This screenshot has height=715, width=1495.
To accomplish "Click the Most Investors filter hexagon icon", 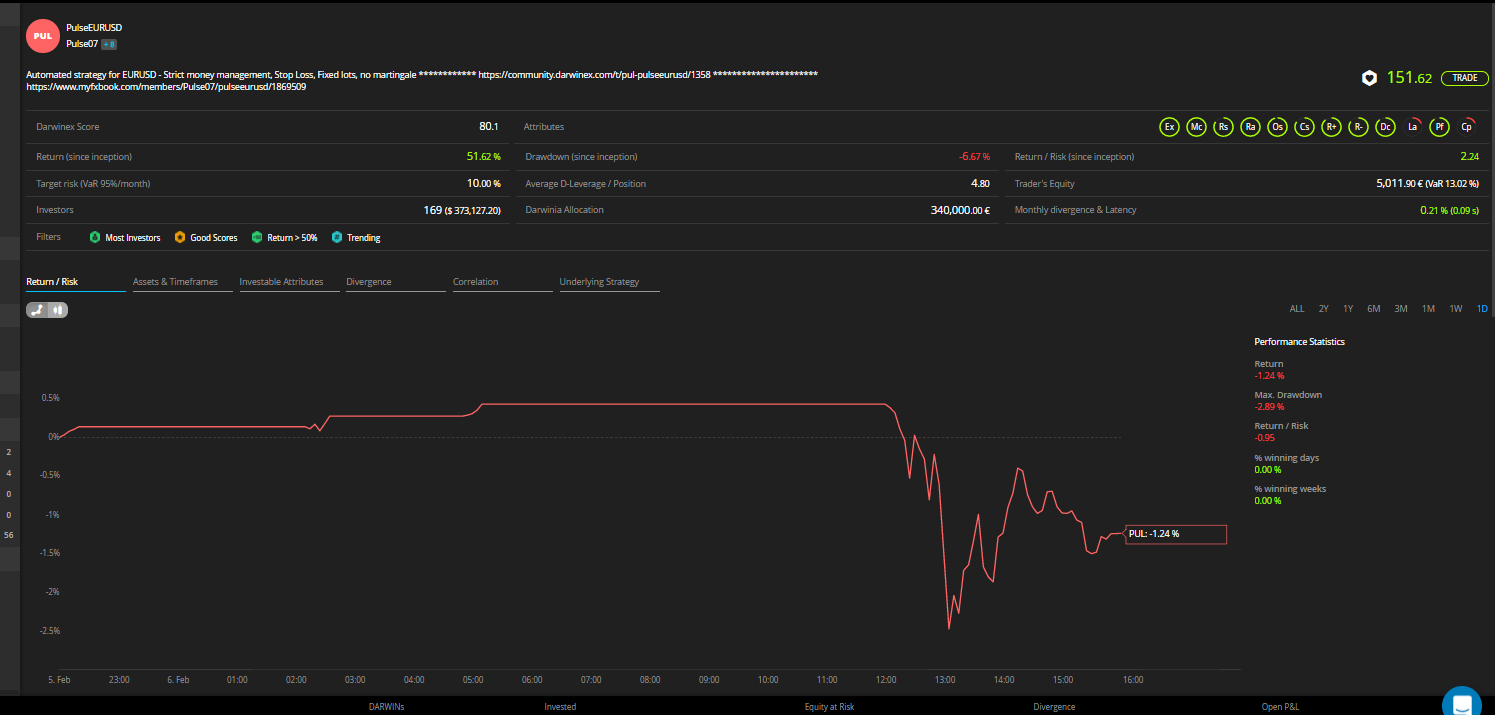I will pyautogui.click(x=95, y=238).
